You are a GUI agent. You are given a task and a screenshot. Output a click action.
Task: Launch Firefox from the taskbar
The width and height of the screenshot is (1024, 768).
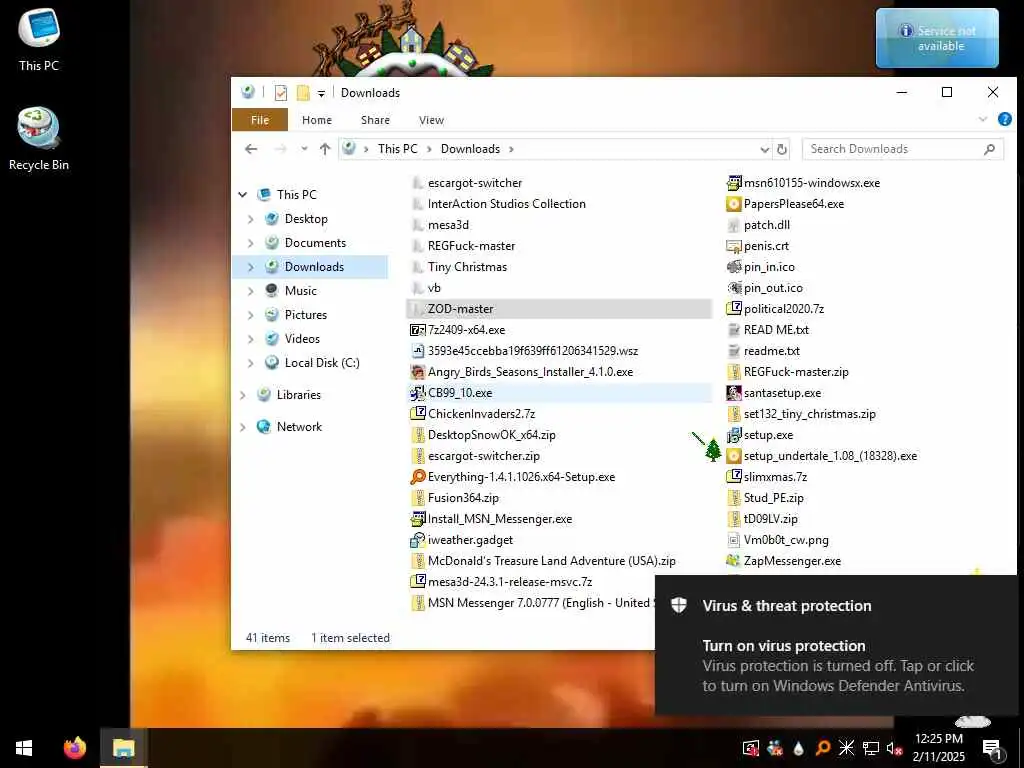pos(74,748)
